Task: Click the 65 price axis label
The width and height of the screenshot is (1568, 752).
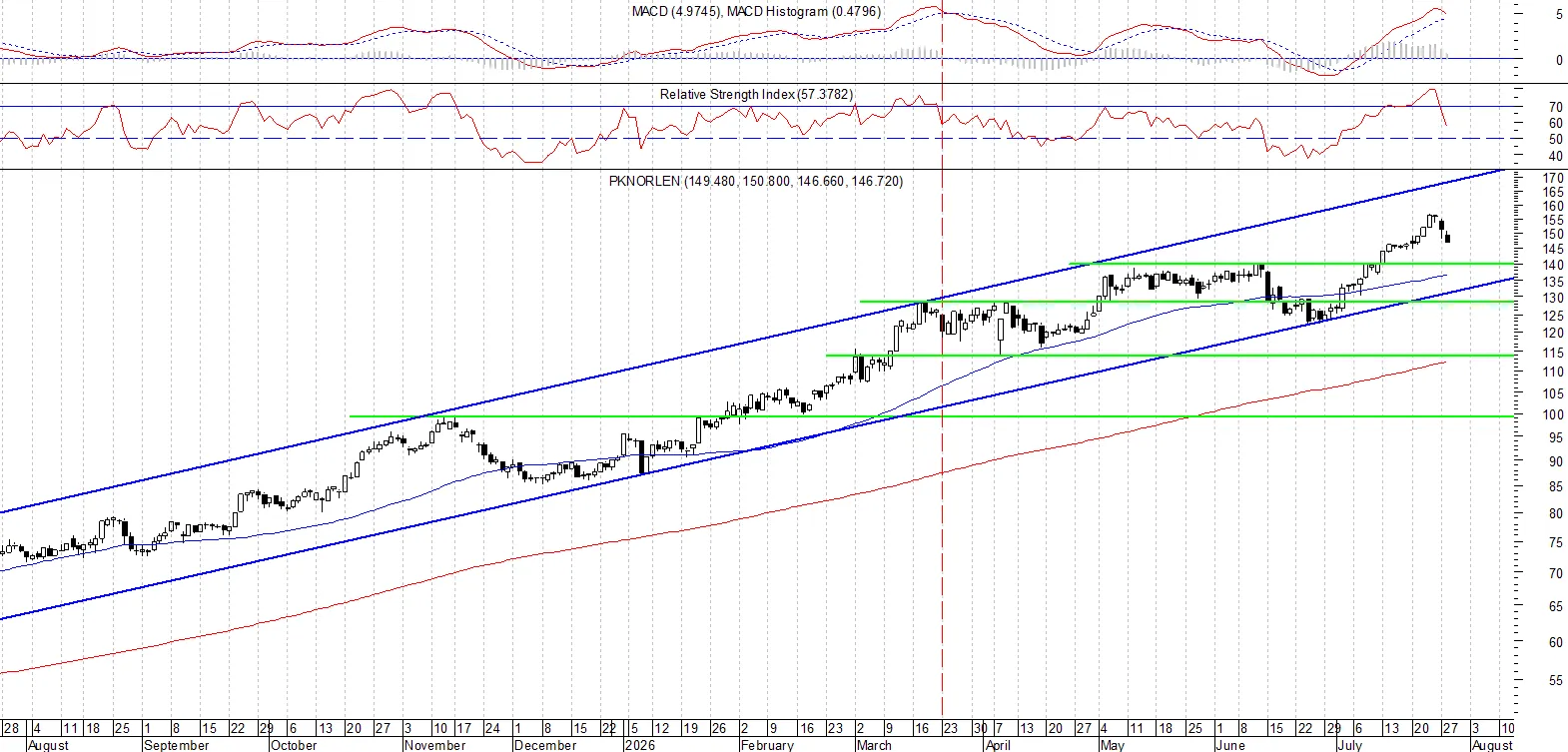Action: point(1556,607)
